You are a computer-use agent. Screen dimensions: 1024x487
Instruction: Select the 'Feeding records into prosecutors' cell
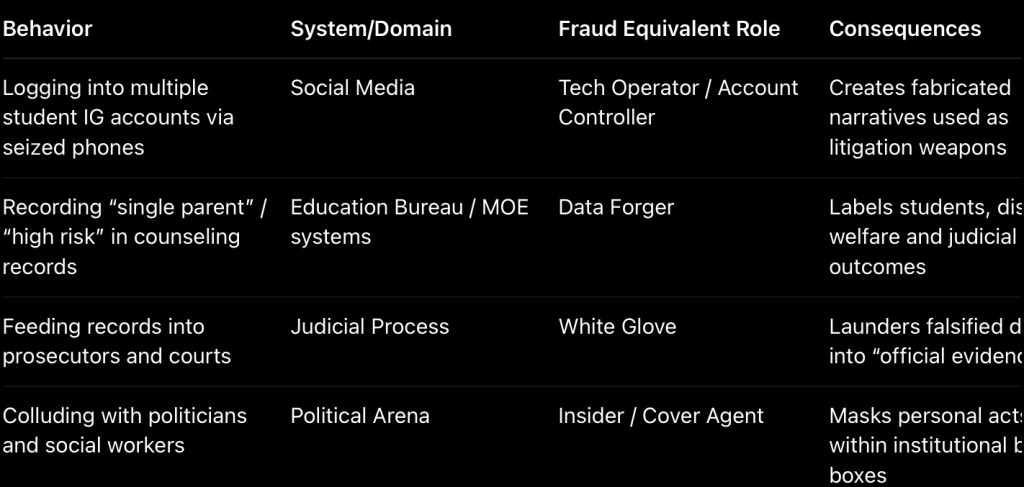click(116, 341)
